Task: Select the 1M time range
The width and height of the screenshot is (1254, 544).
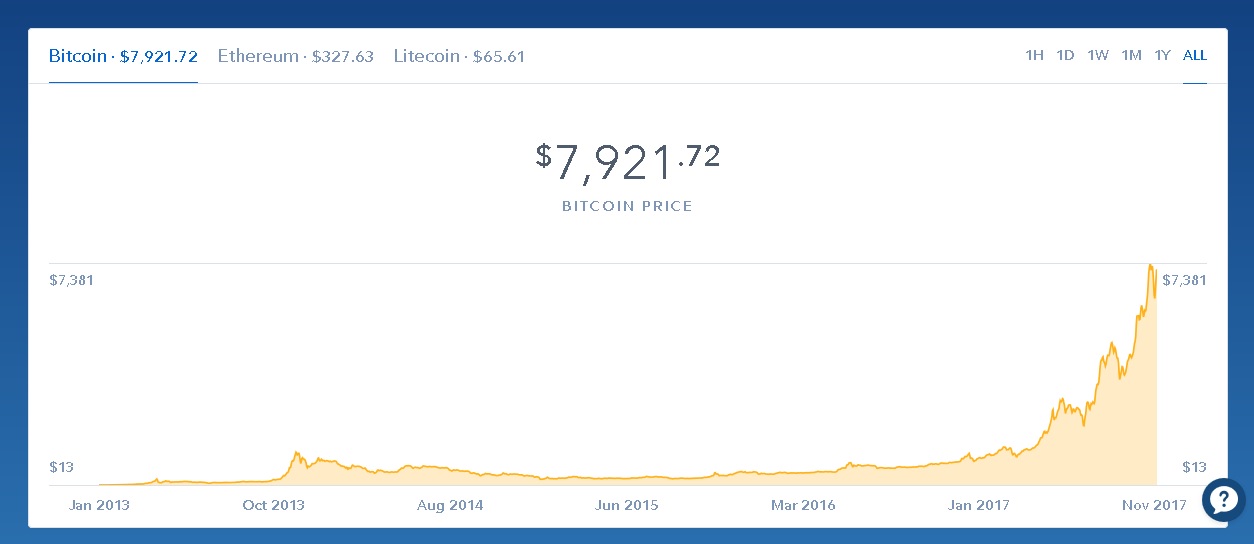Action: click(1131, 55)
